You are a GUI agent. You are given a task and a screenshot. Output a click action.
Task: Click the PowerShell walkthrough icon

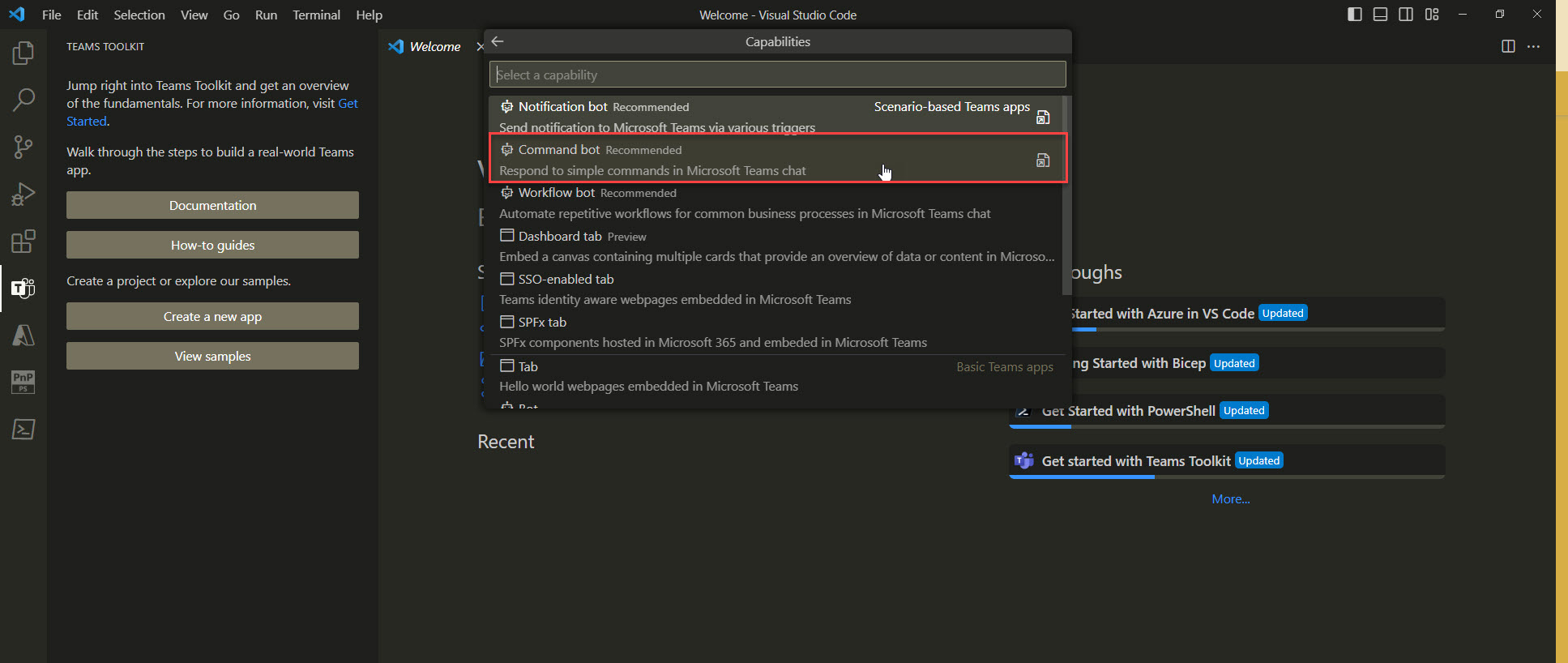tap(1024, 411)
